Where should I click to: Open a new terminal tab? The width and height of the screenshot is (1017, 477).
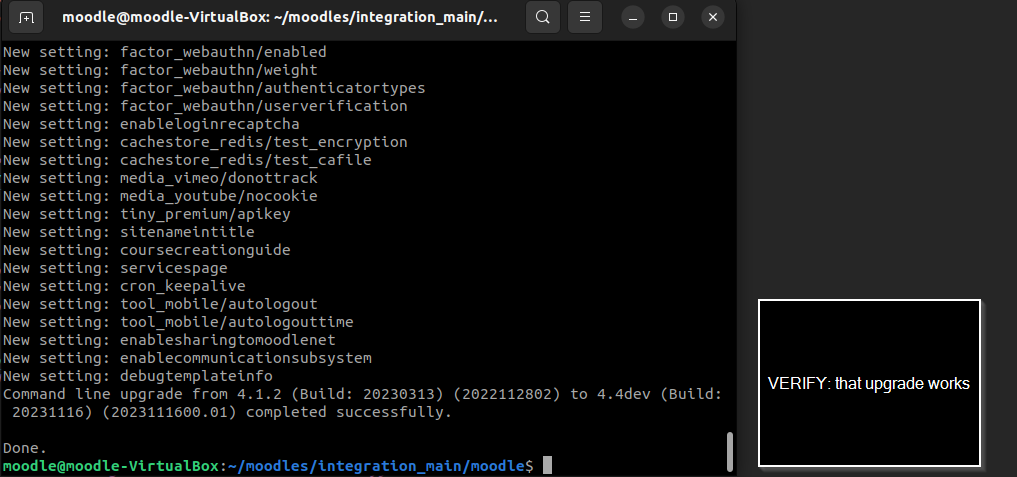pos(27,18)
